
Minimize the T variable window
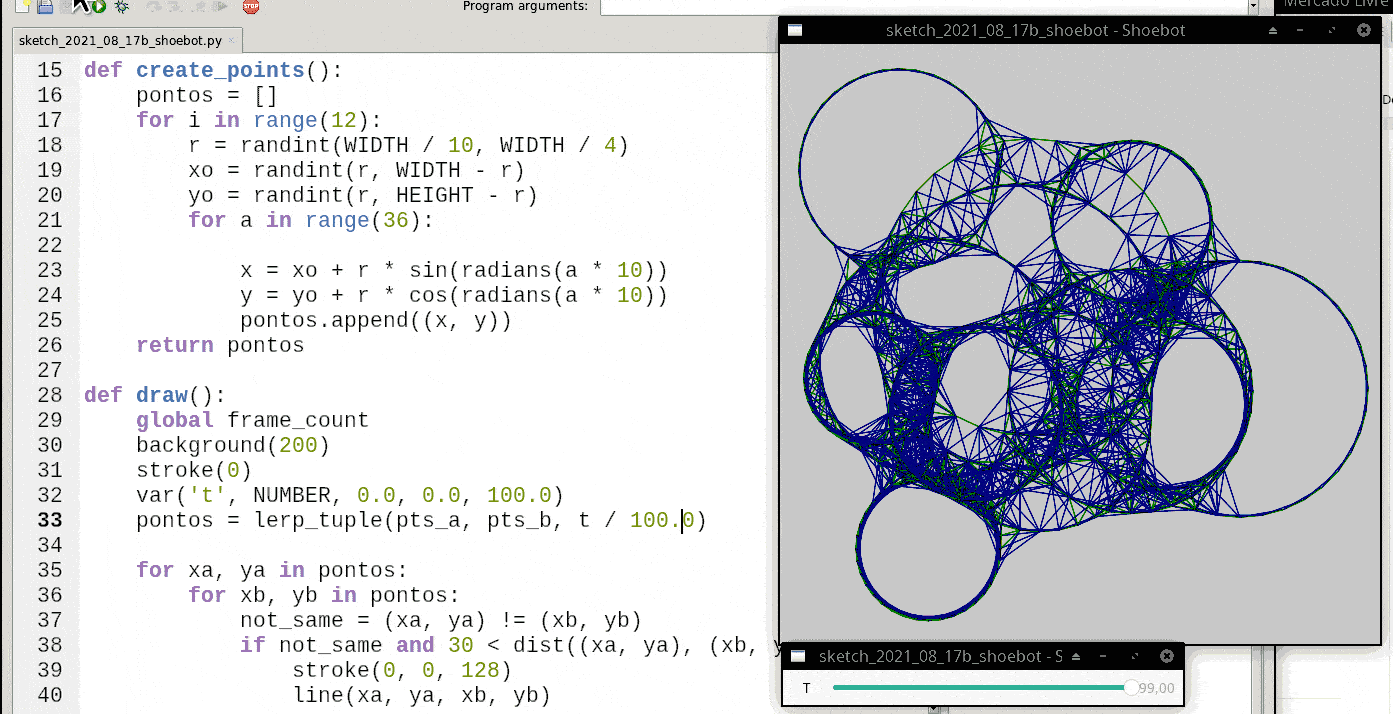pyautogui.click(x=1103, y=657)
